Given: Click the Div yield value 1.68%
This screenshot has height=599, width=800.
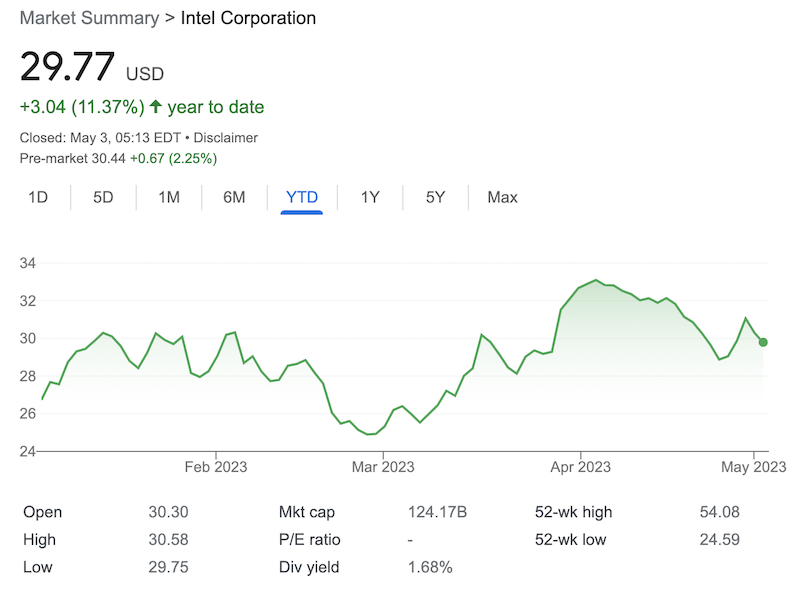Looking at the screenshot, I should pyautogui.click(x=430, y=567).
